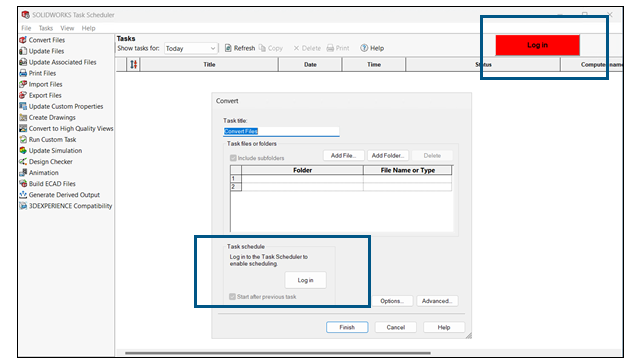
Task: Click the Finish button in the Convert dialog
Action: point(347,327)
